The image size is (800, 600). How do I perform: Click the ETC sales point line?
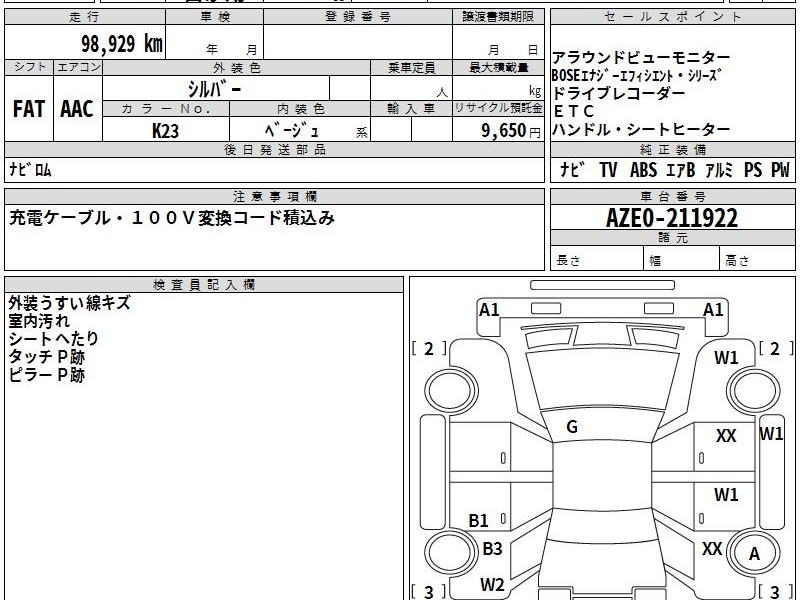point(574,111)
